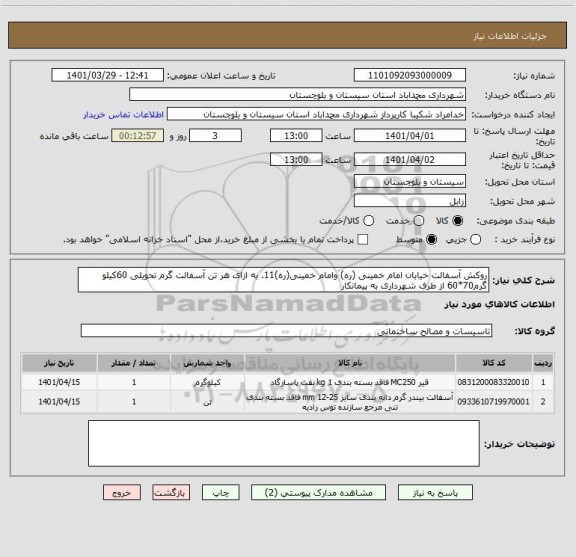Click the ردیف column header
The image size is (576, 557).
(543, 363)
